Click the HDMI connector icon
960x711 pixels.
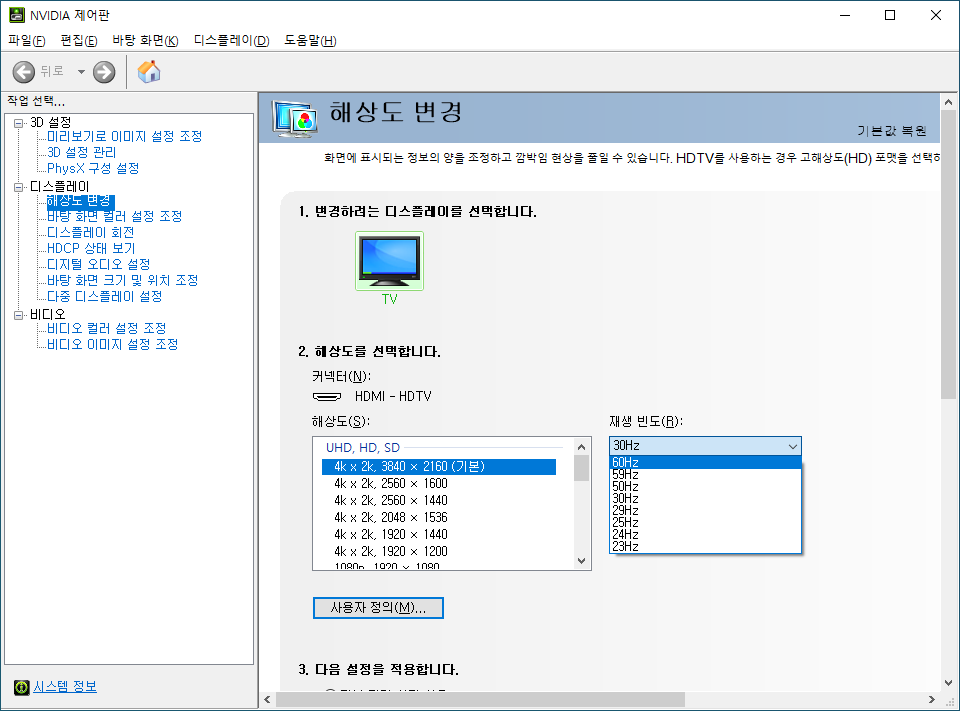[327, 397]
